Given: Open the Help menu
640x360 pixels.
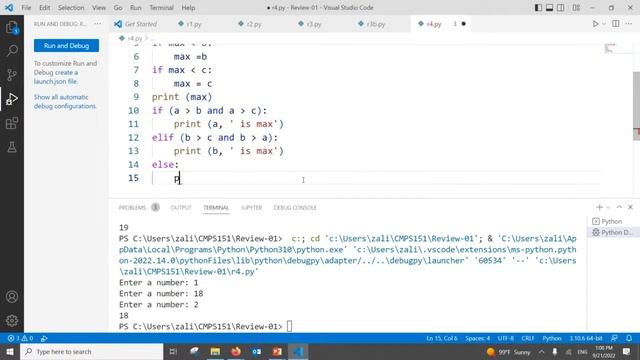Looking at the screenshot, I should point(188,8).
